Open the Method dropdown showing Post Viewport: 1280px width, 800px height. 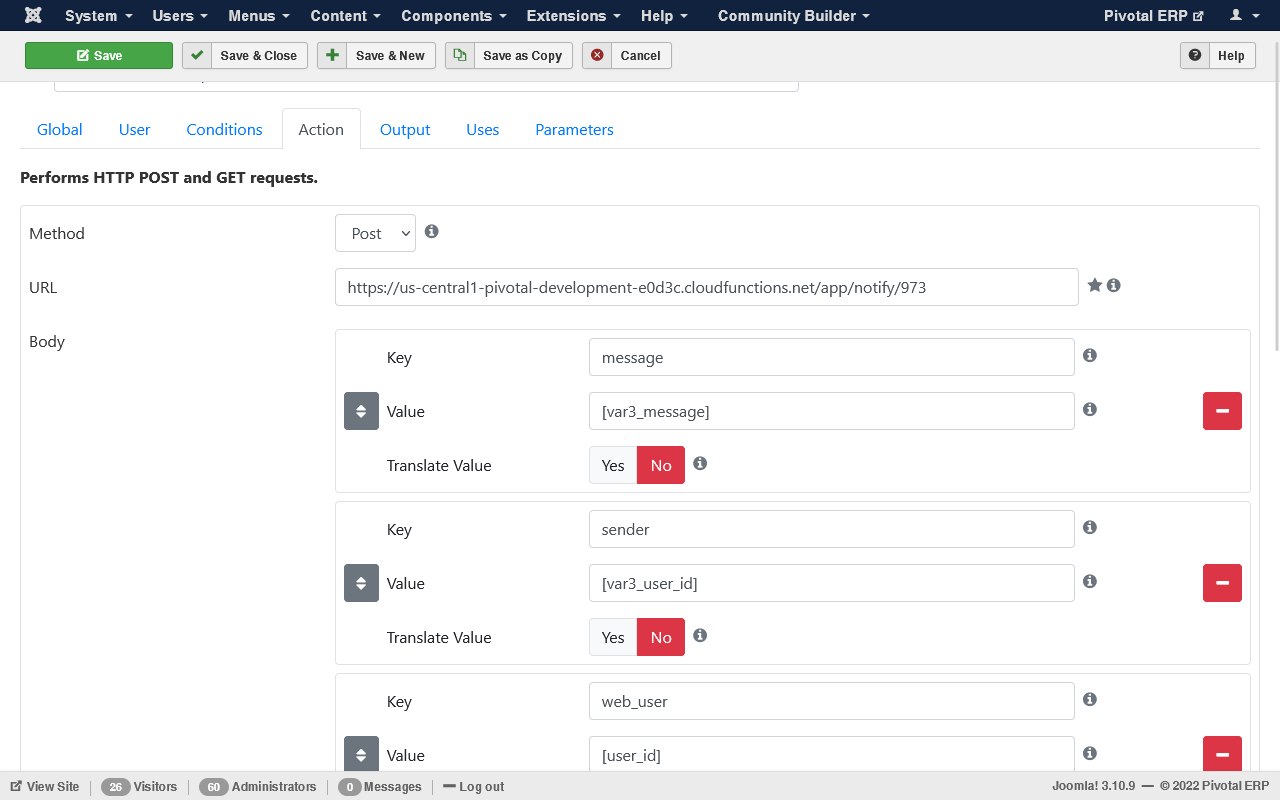pos(375,233)
